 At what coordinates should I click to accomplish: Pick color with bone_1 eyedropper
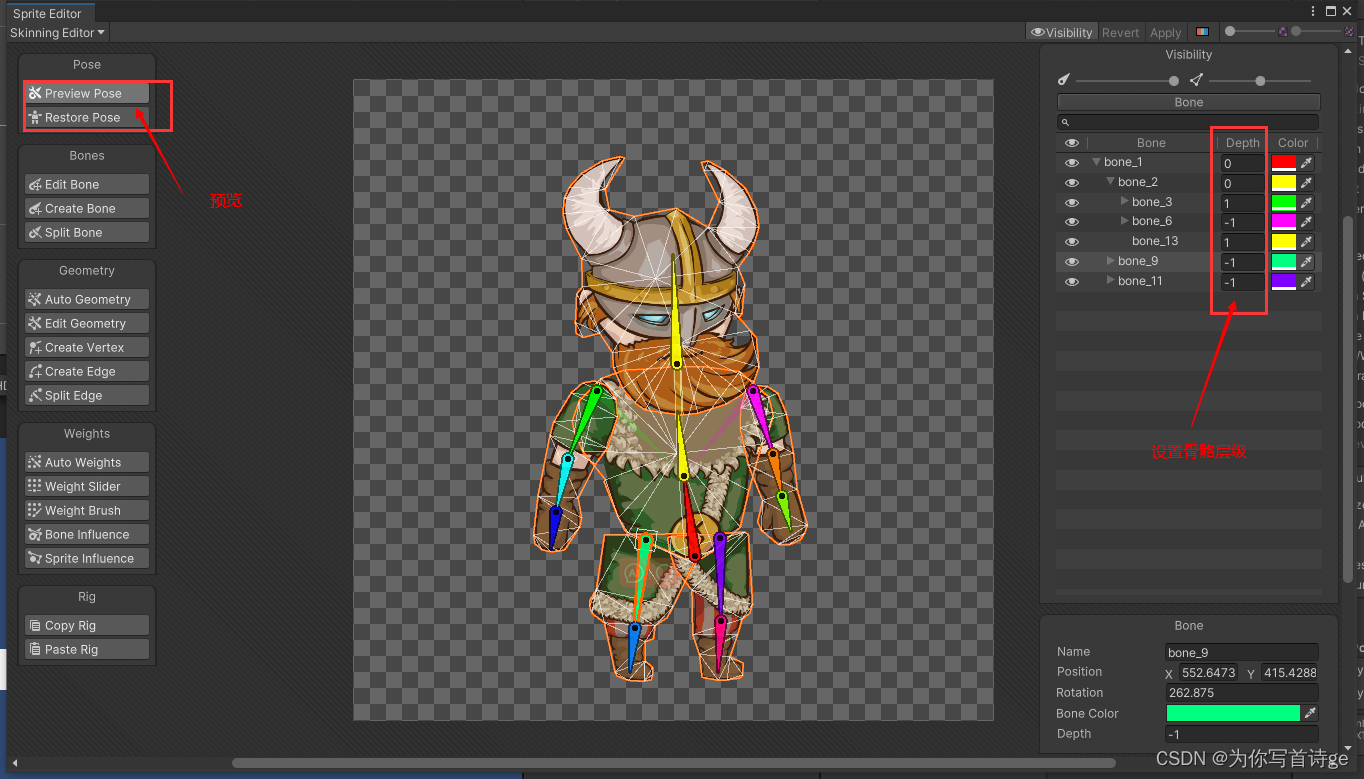tap(1306, 162)
